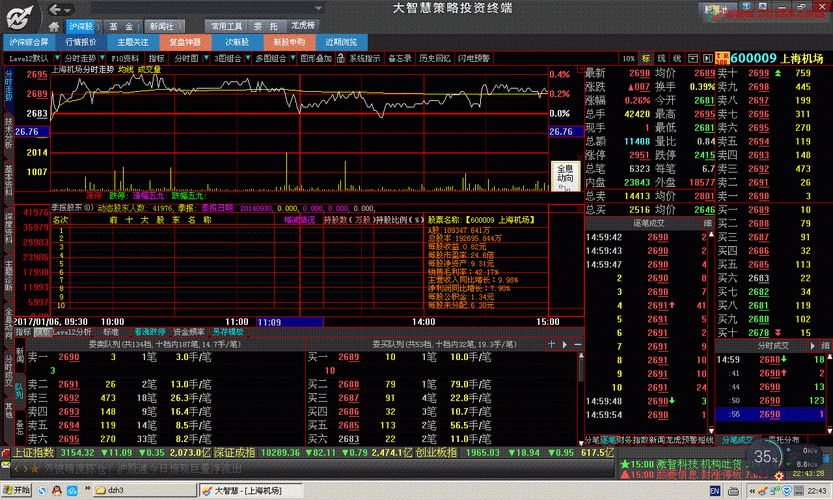The width and height of the screenshot is (833, 500).
Task: Click the order queue vertical scrollbar
Action: click(581, 397)
